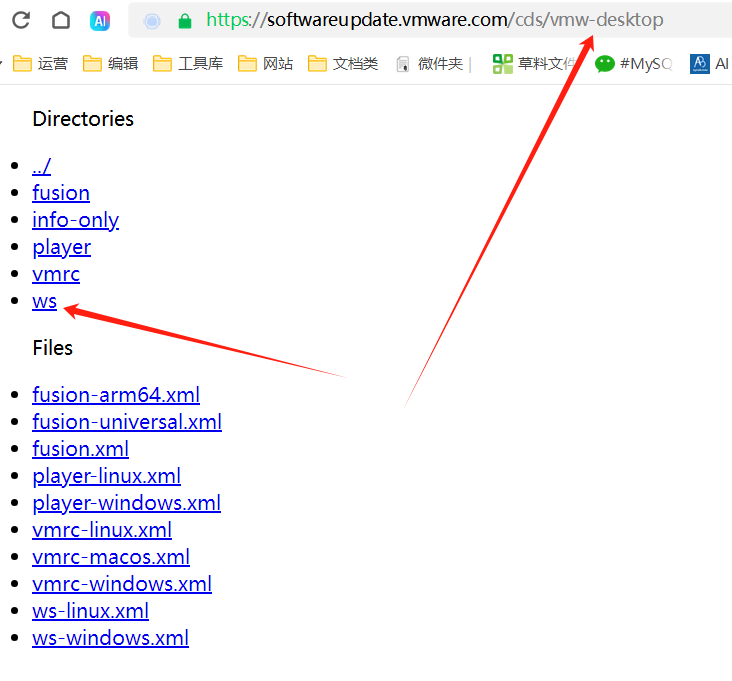732x681 pixels.
Task: View site security via green lock icon
Action: (185, 21)
